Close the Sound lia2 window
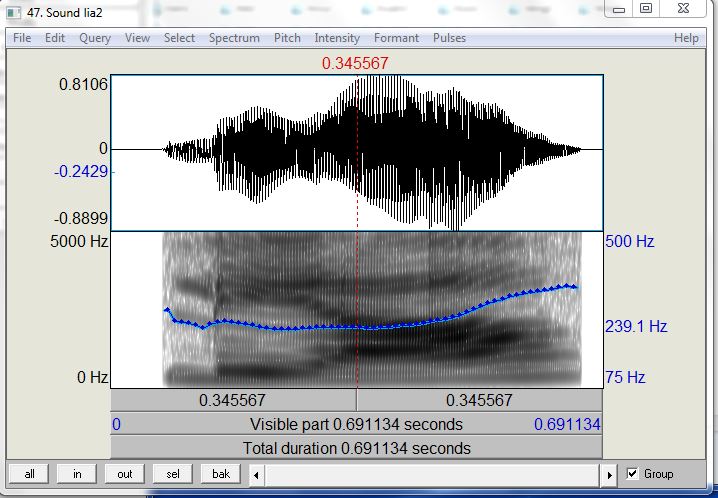Image resolution: width=718 pixels, height=498 pixels. point(683,9)
